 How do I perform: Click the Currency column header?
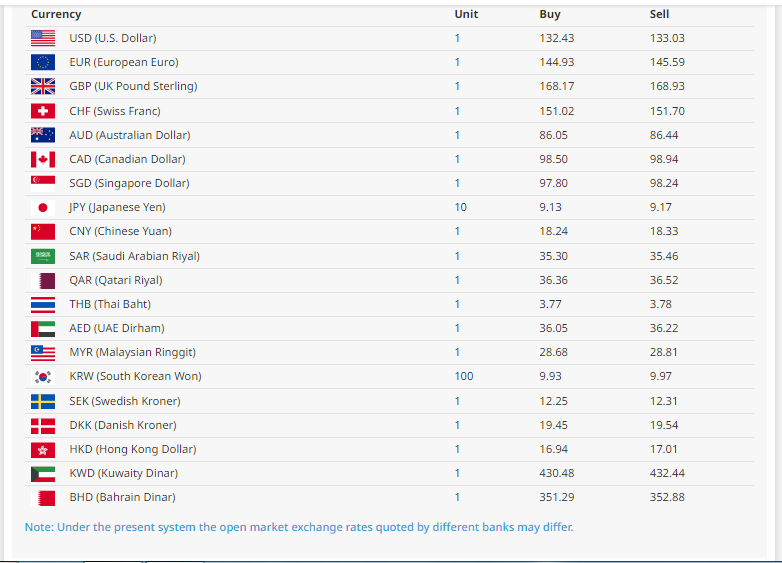click(56, 14)
